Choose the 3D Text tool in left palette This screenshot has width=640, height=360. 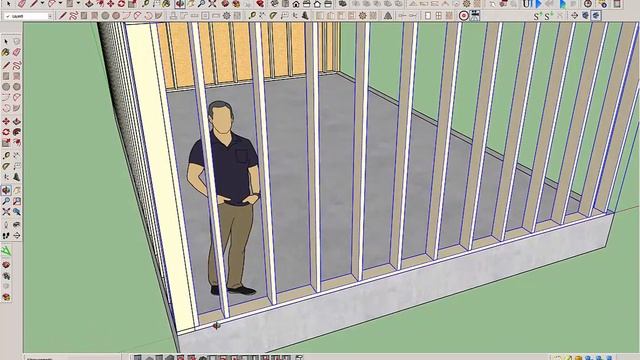17,177
